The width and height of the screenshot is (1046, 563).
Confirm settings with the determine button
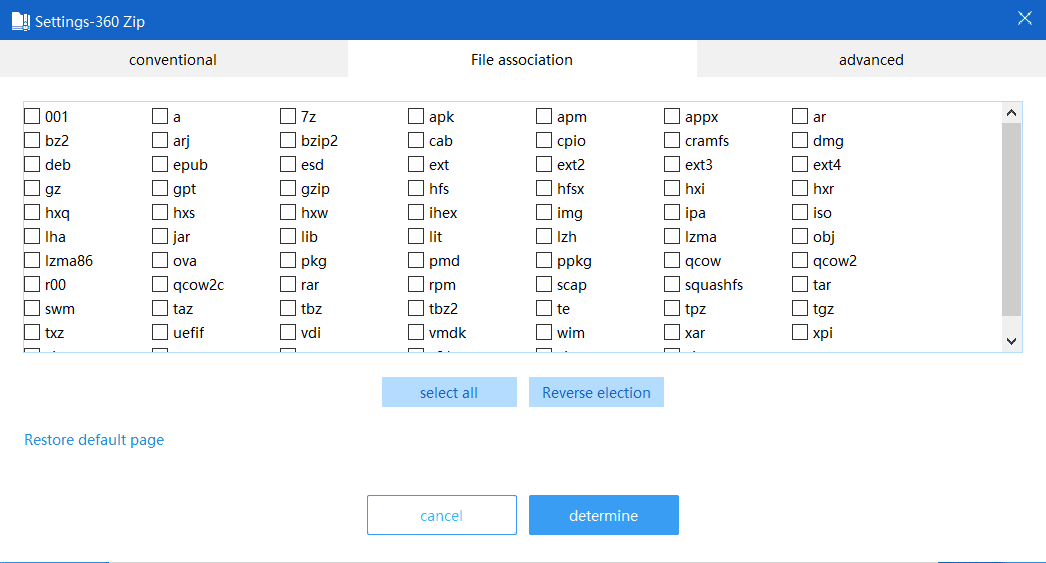[603, 516]
